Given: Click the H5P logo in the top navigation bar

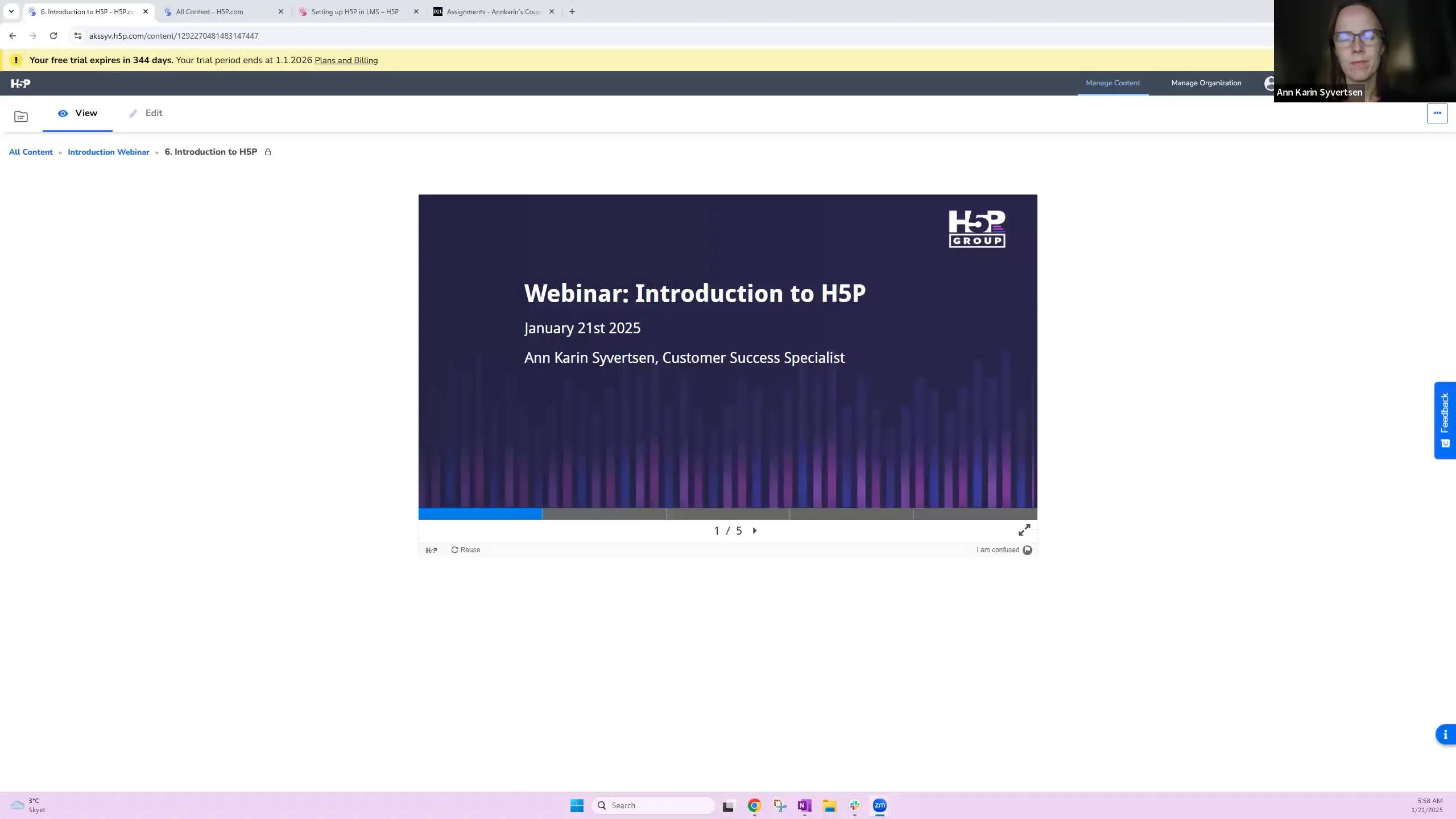Looking at the screenshot, I should [x=21, y=83].
